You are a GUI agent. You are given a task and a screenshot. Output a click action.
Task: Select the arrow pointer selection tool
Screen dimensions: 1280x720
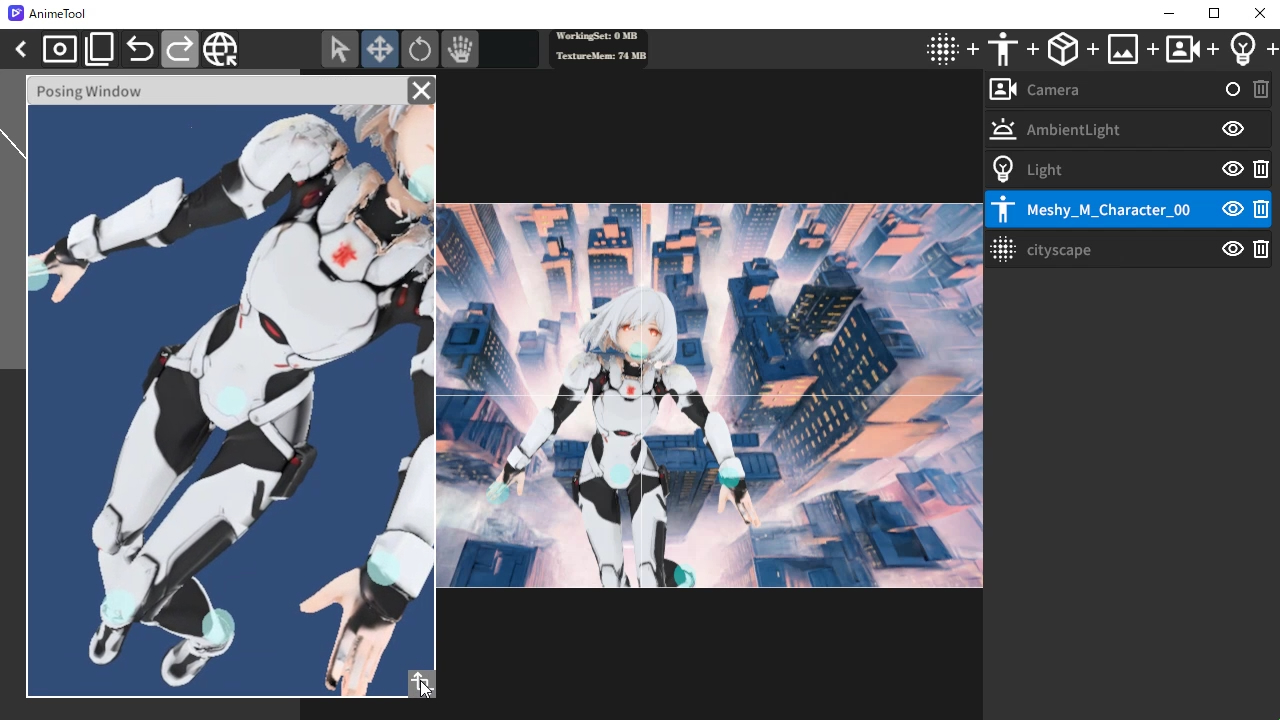(x=339, y=49)
